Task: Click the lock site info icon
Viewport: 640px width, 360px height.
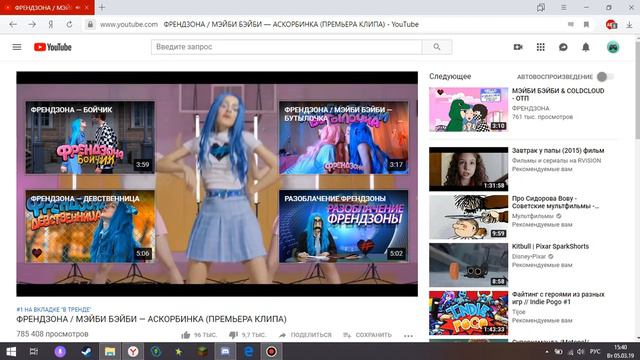Action: tap(90, 24)
